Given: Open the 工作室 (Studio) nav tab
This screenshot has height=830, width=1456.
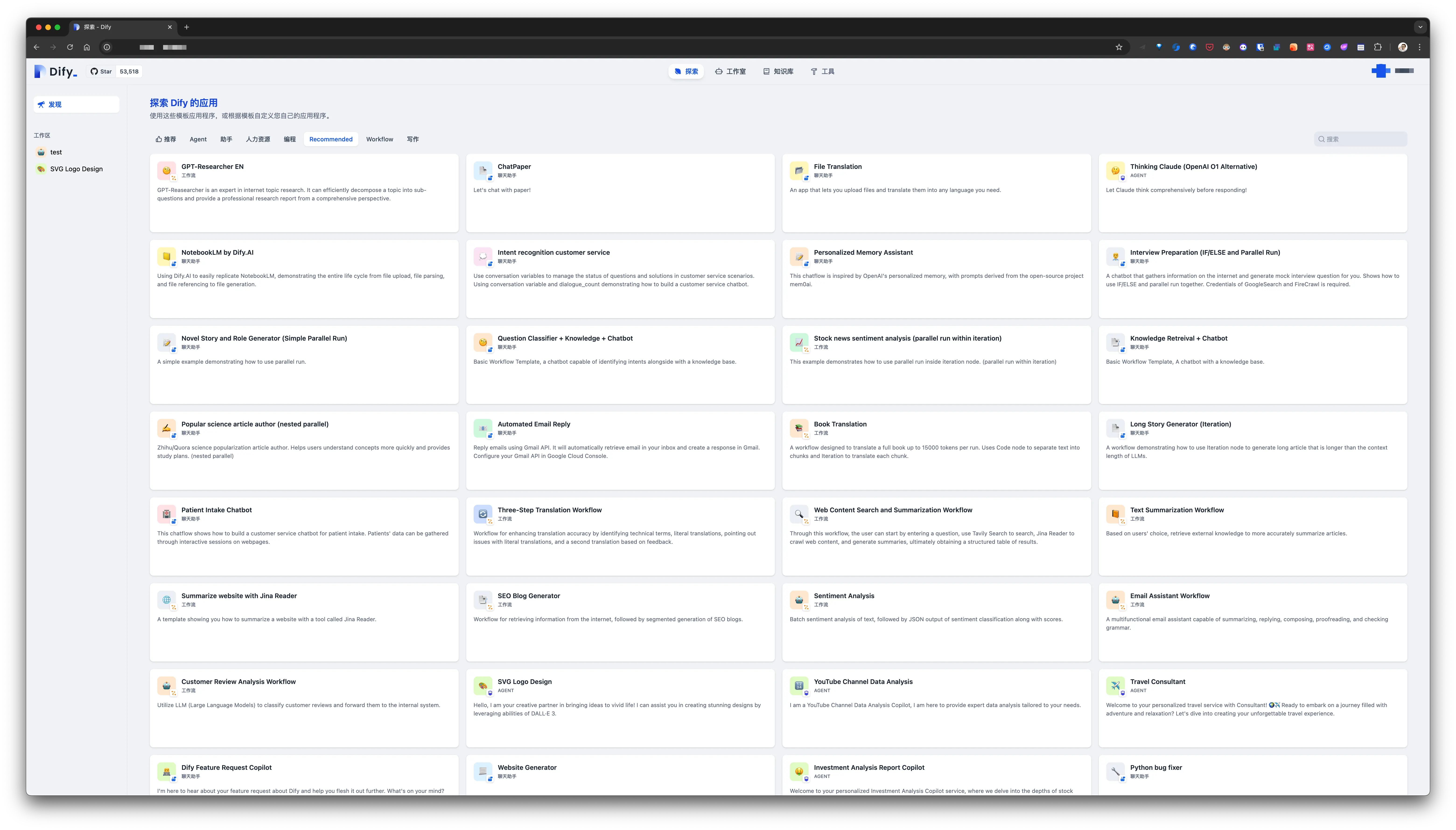Looking at the screenshot, I should tap(730, 71).
